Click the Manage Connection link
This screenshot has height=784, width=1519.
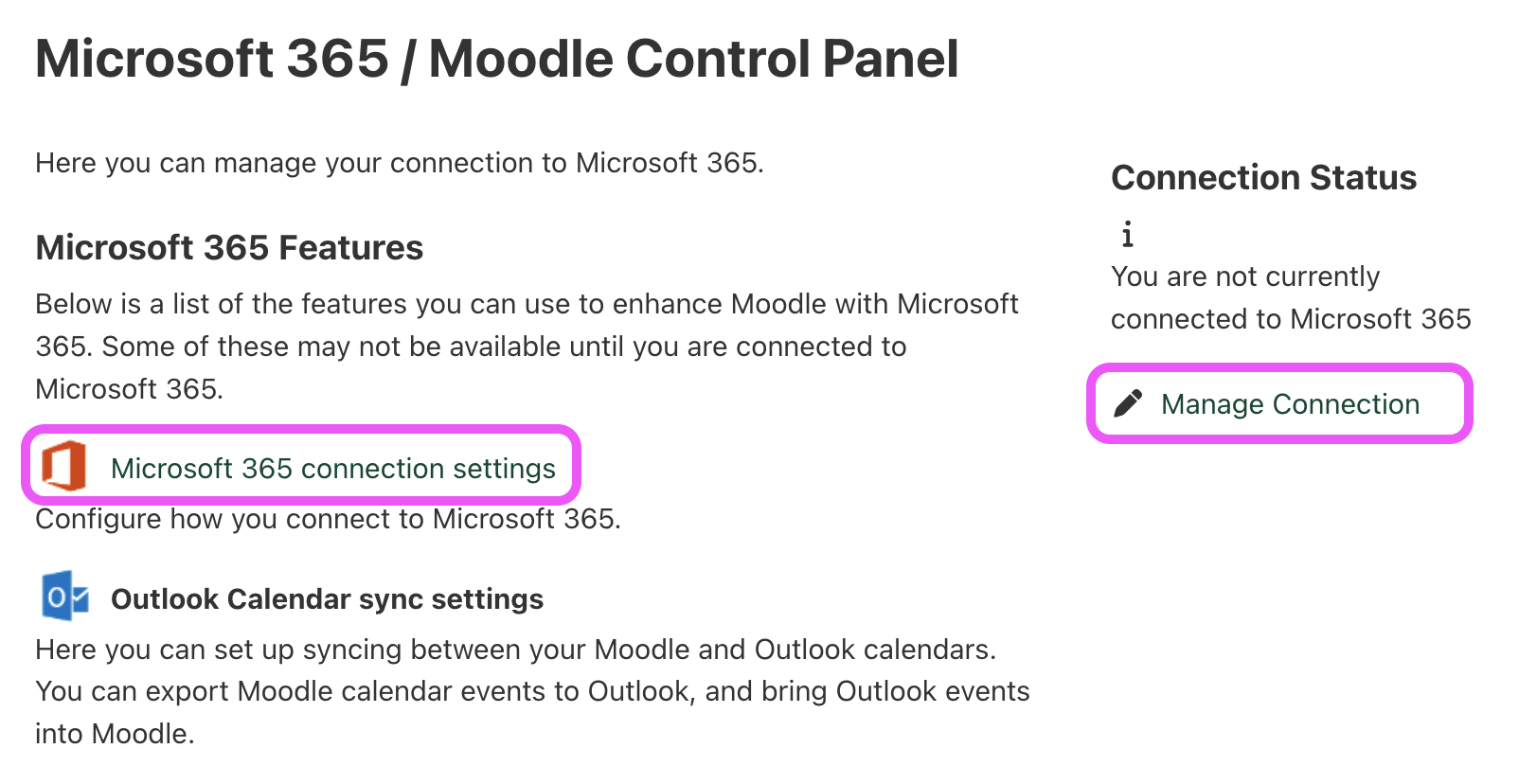coord(1292,403)
